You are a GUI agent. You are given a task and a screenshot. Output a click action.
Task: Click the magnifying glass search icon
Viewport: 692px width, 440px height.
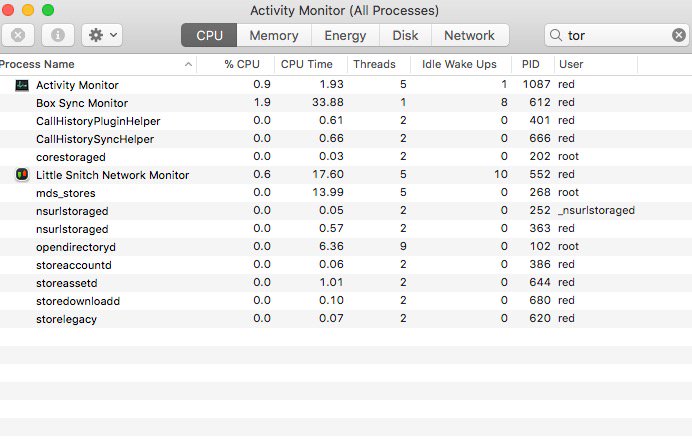pyautogui.click(x=556, y=35)
